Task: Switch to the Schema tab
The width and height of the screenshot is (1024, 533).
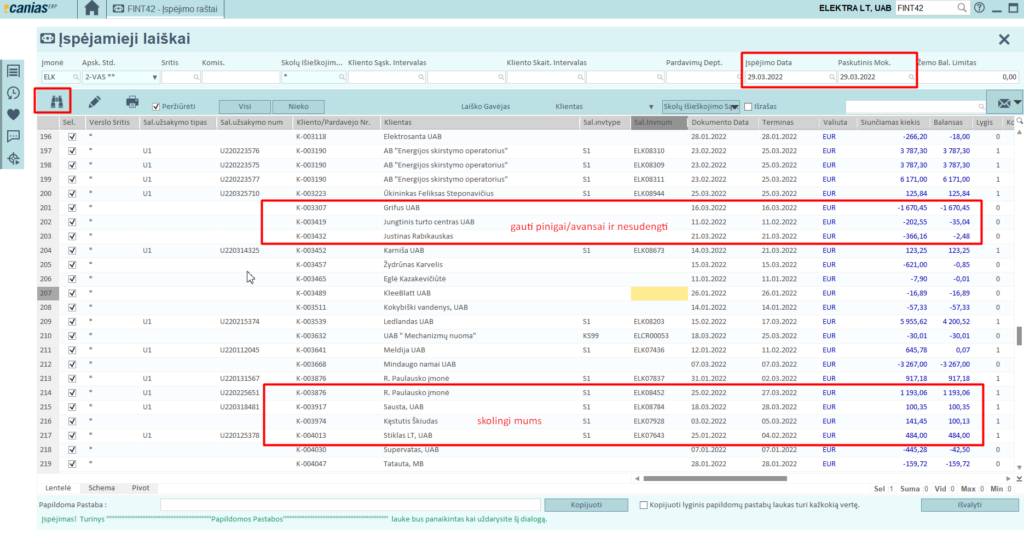Action: [101, 487]
